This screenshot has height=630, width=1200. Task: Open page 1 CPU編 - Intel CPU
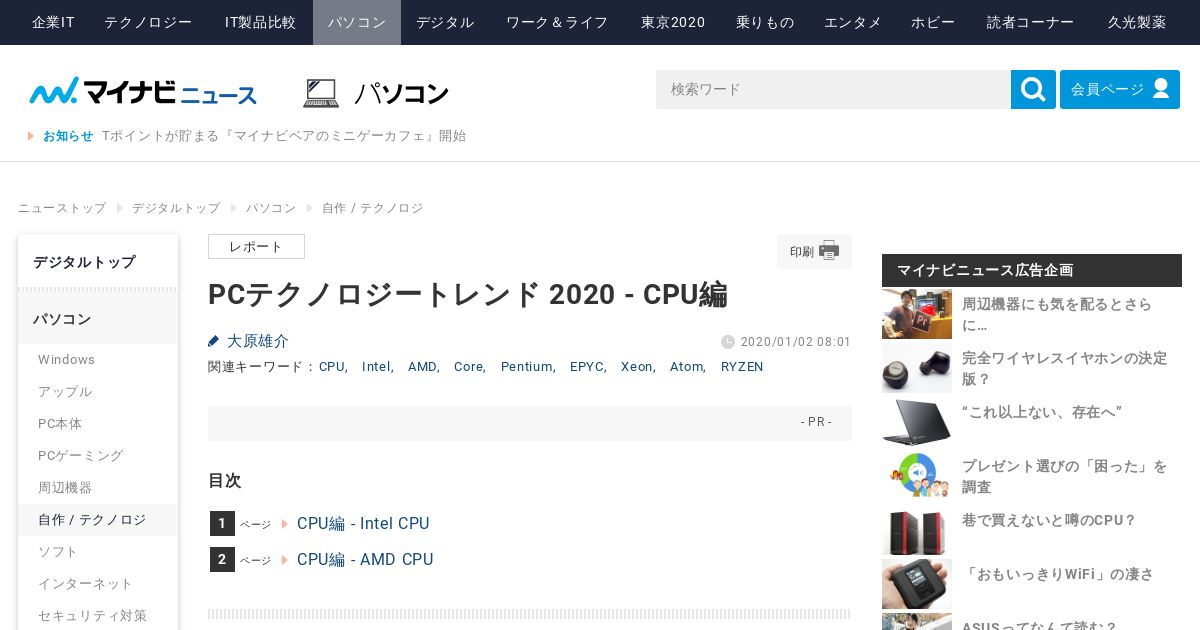(363, 524)
